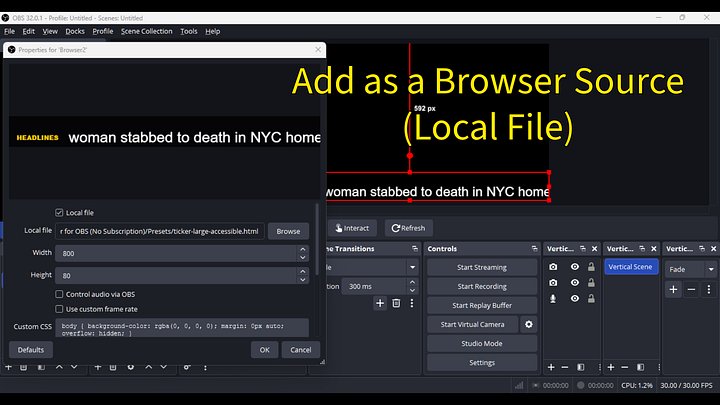Click plus button below the Fade dropdown
The width and height of the screenshot is (720, 405).
[673, 289]
